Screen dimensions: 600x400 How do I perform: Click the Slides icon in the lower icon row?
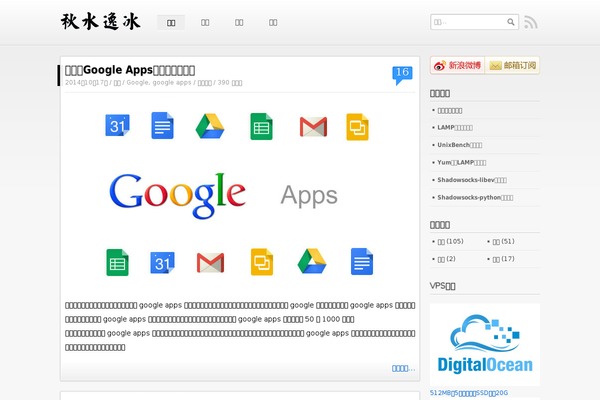coord(262,262)
